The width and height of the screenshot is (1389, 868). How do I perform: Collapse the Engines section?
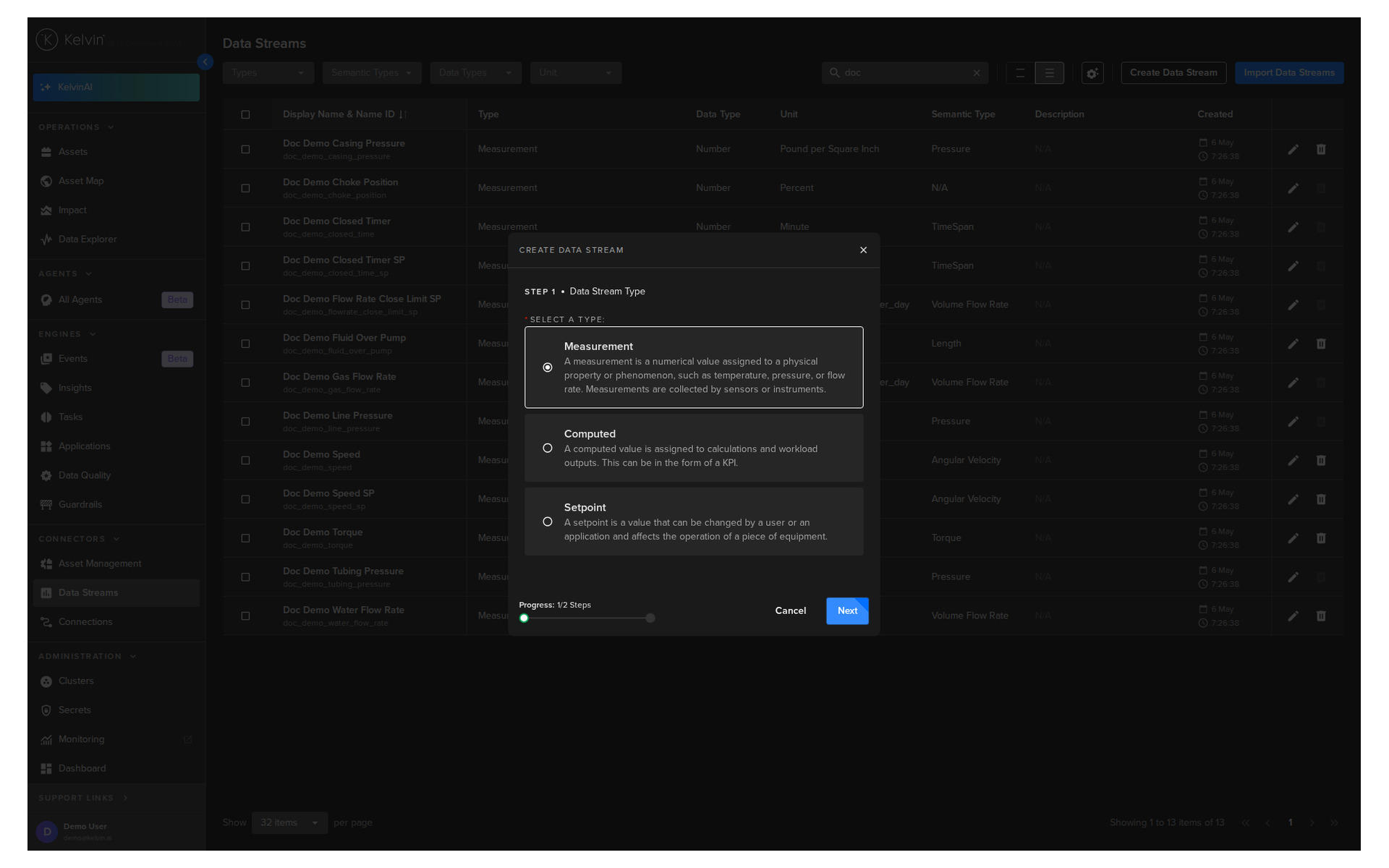[67, 334]
